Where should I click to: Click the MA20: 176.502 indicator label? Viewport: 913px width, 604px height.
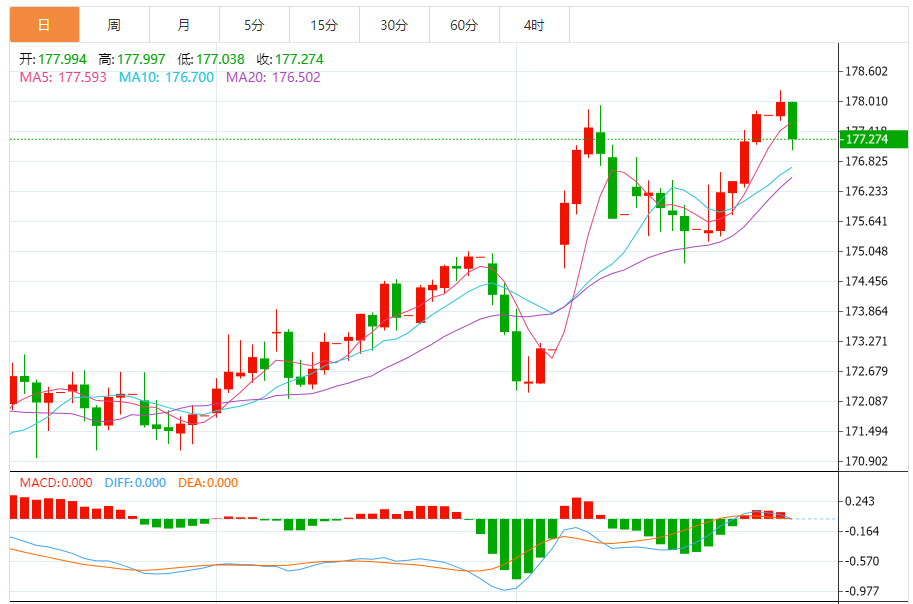[x=273, y=77]
